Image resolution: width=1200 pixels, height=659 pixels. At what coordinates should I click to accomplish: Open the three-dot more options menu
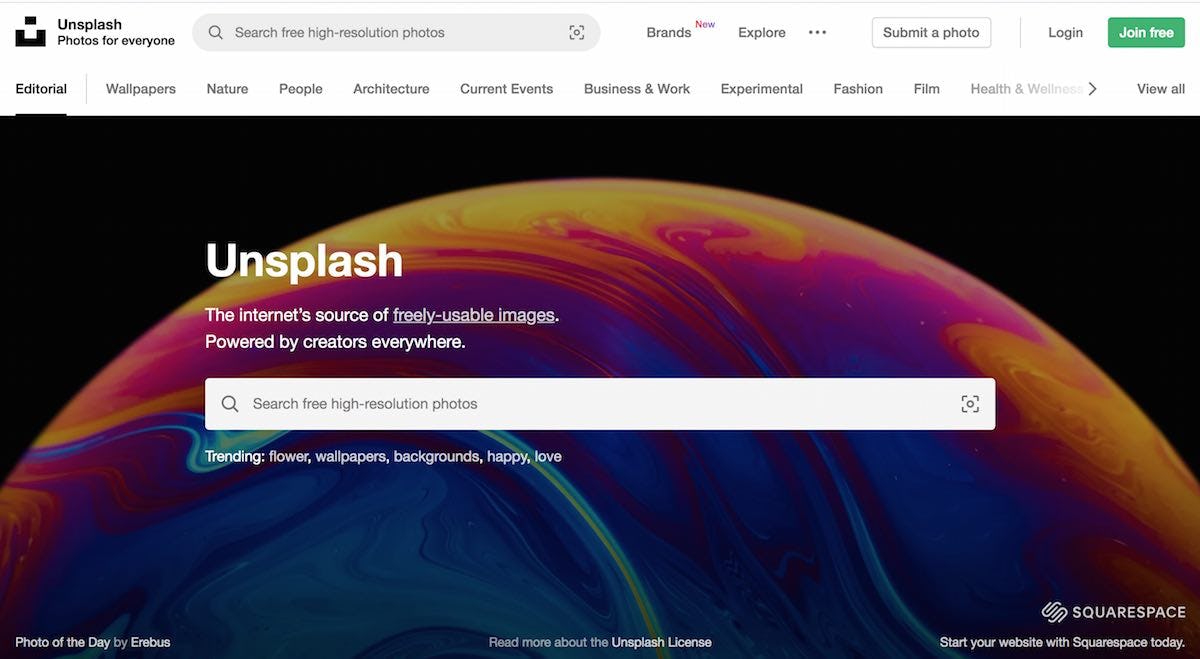coord(817,32)
